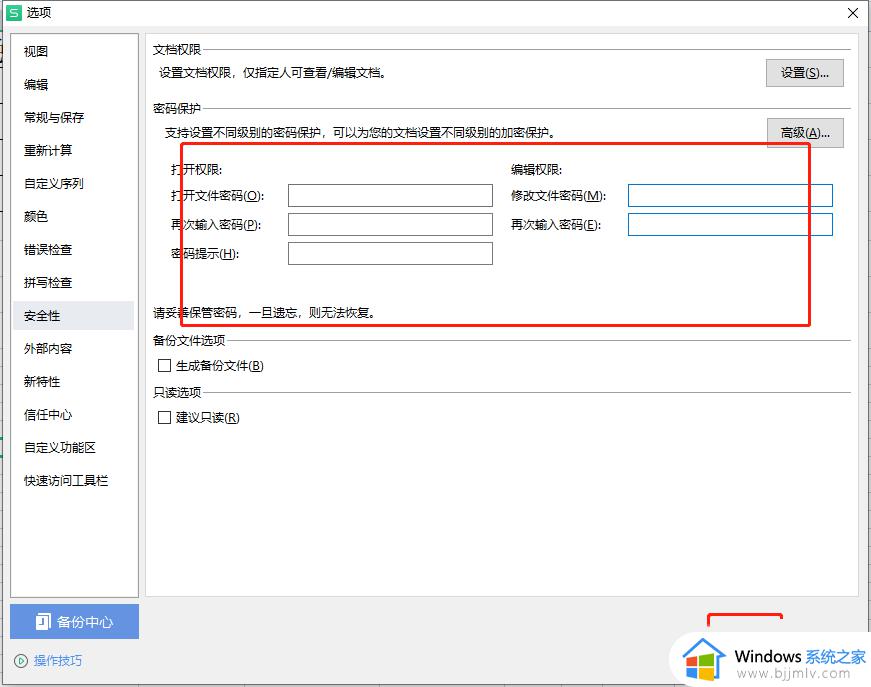Open 信任中心 settings
This screenshot has height=687, width=871.
coord(48,414)
